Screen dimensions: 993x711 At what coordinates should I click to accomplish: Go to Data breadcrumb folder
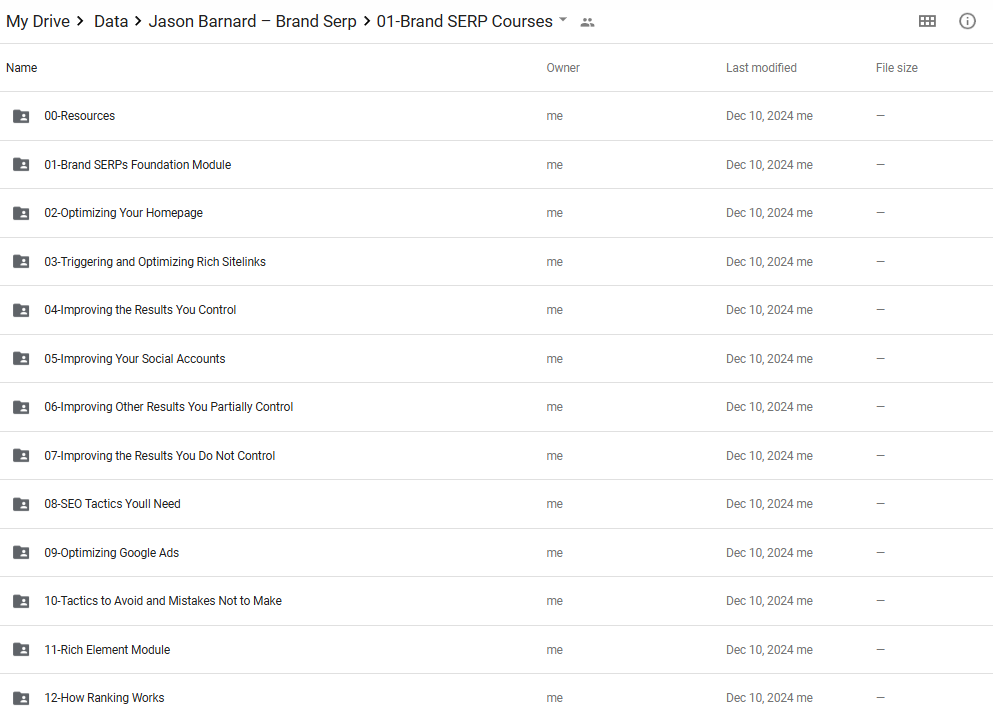point(111,21)
